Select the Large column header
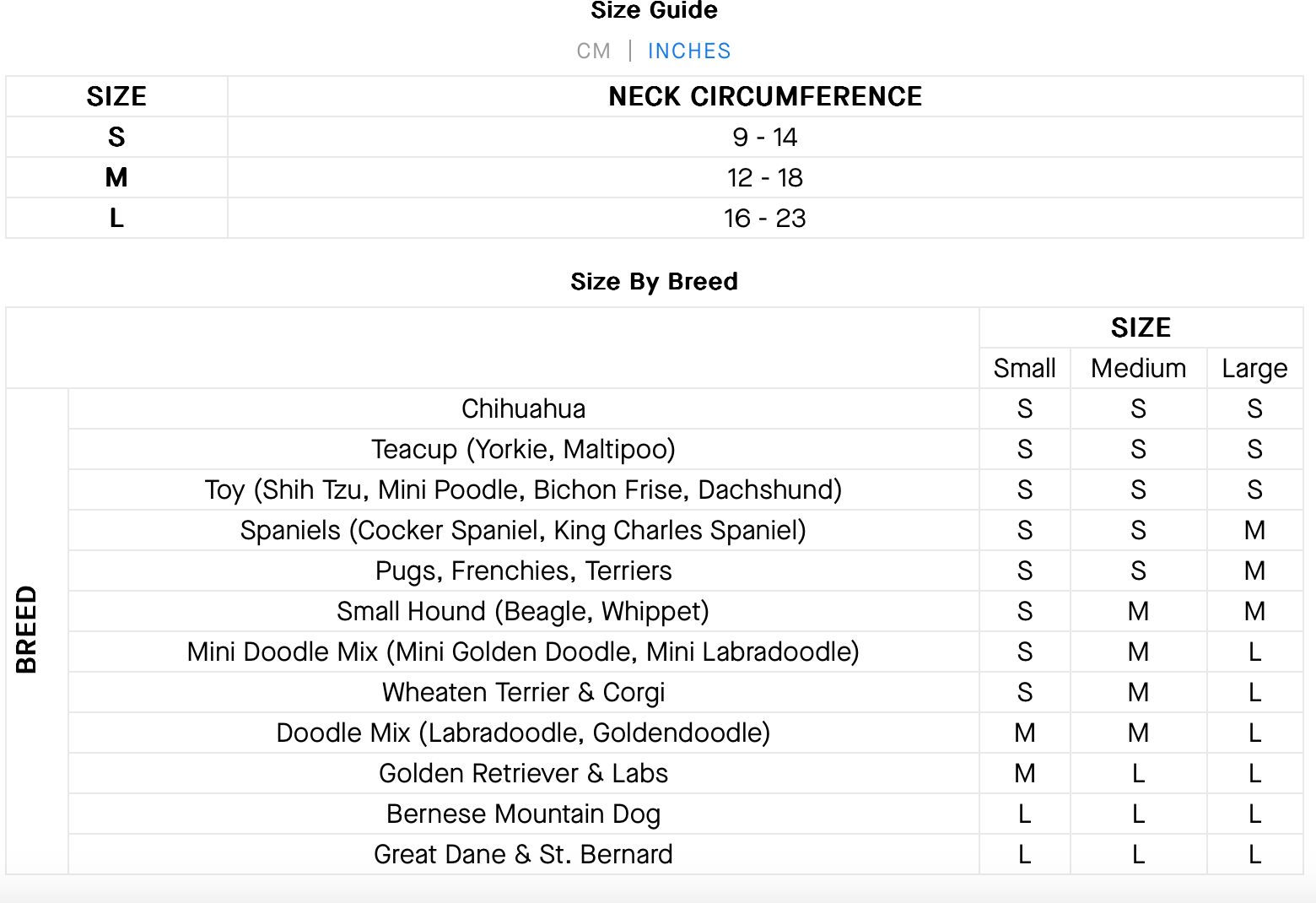 pos(1254,369)
